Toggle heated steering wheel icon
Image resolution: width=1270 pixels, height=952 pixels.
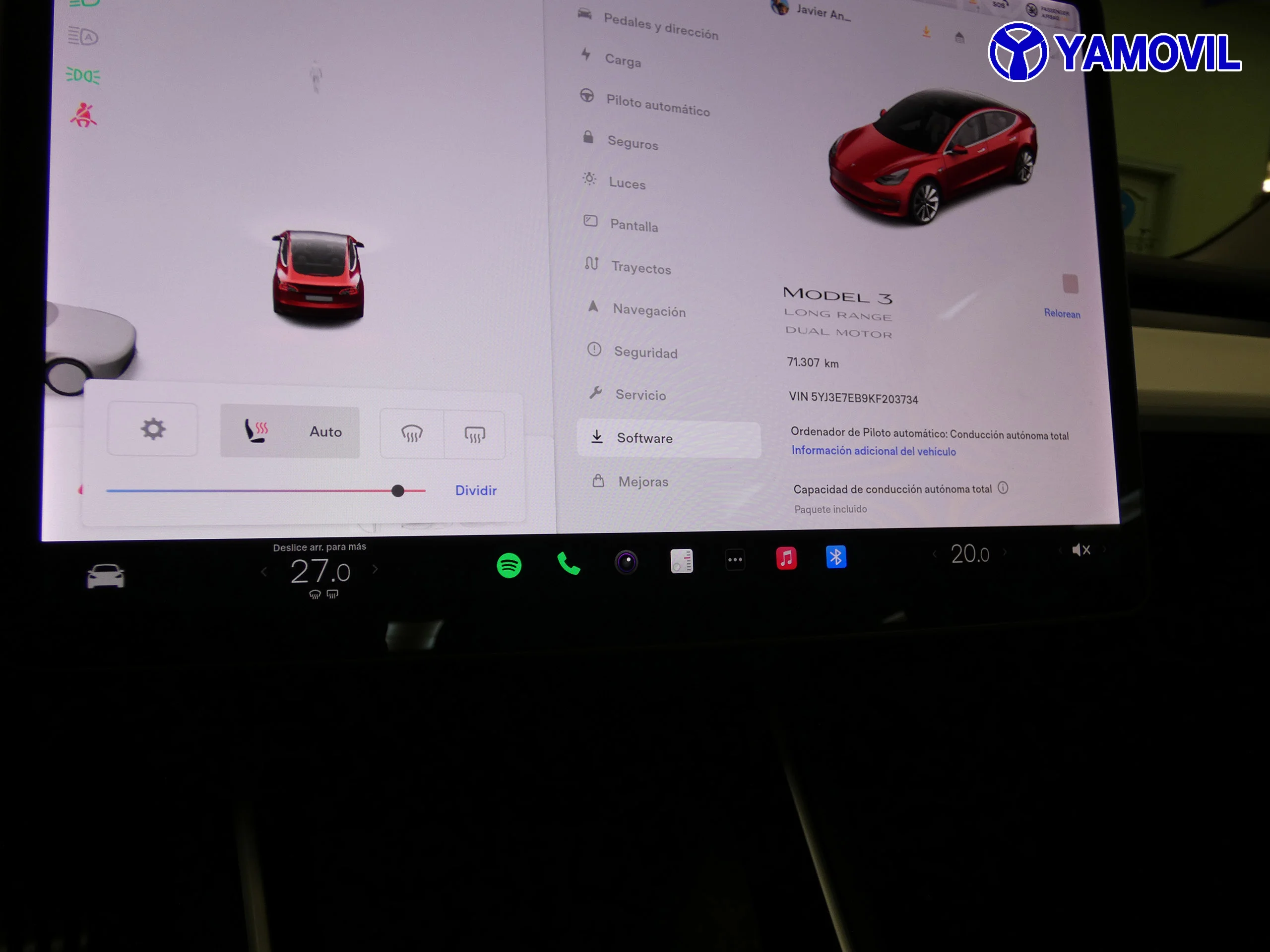[x=258, y=430]
